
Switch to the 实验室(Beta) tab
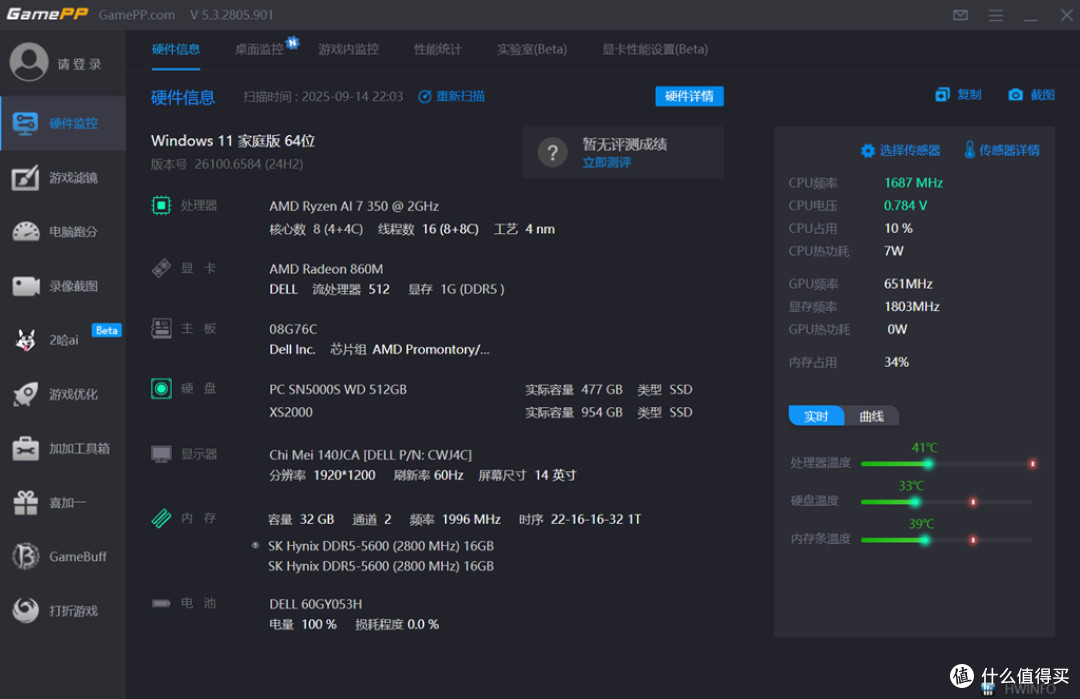tap(532, 50)
